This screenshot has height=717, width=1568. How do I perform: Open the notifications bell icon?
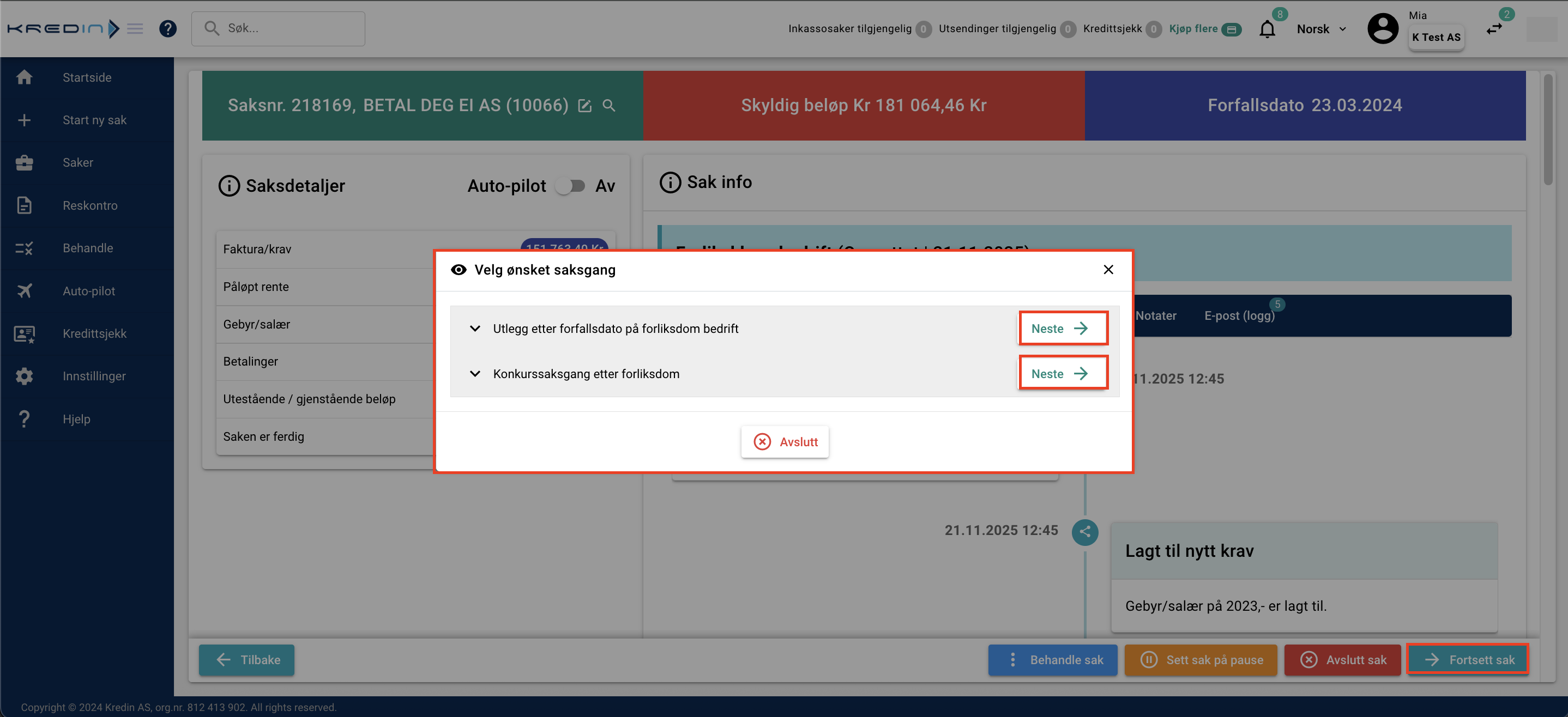[x=1267, y=28]
